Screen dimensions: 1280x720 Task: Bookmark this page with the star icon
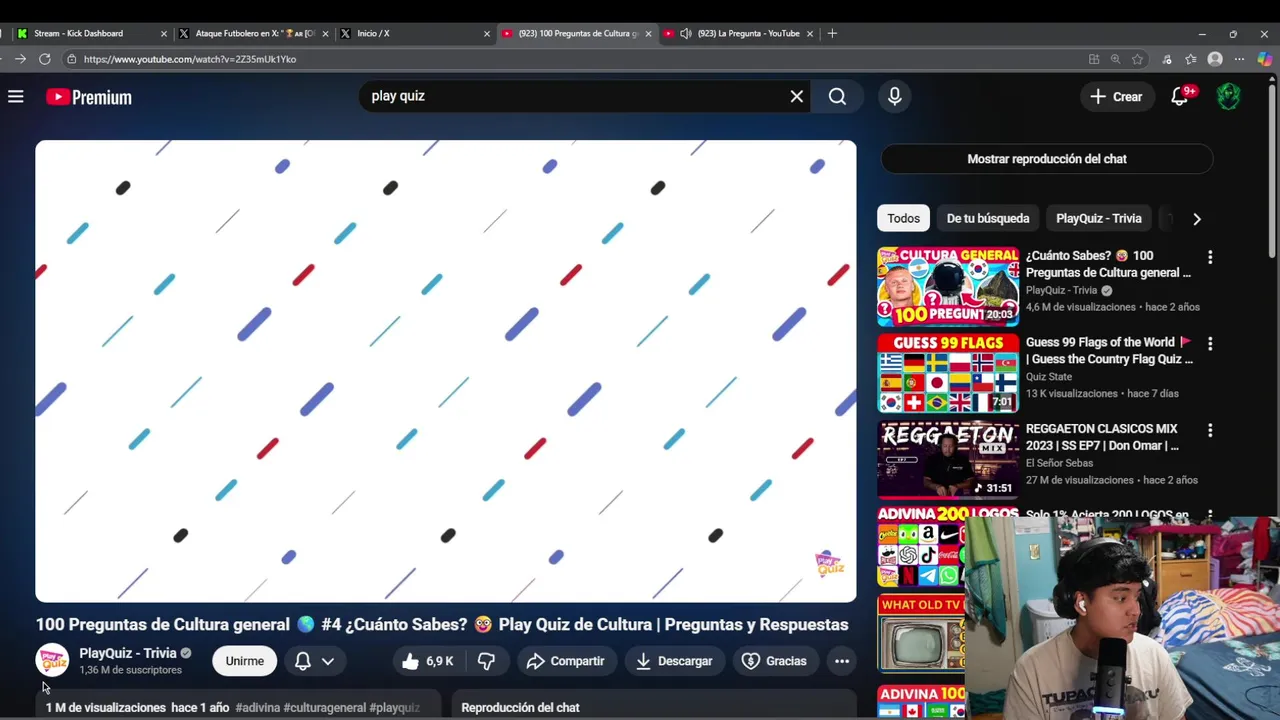[x=1138, y=59]
